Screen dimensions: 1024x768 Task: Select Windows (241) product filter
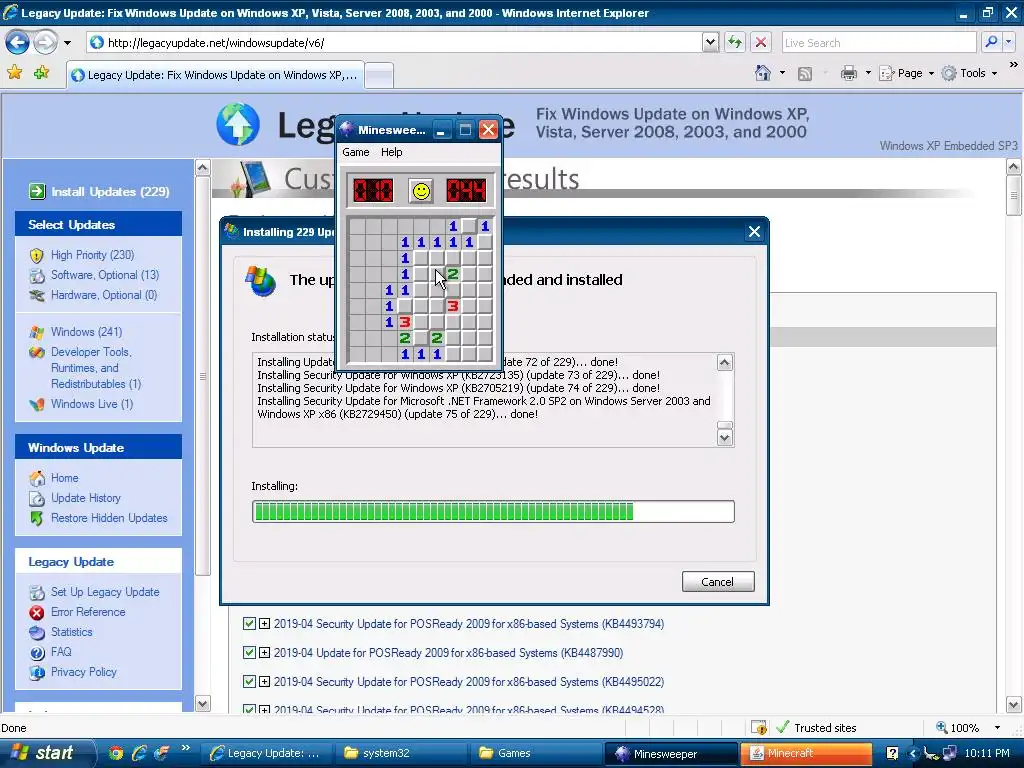pos(87,332)
